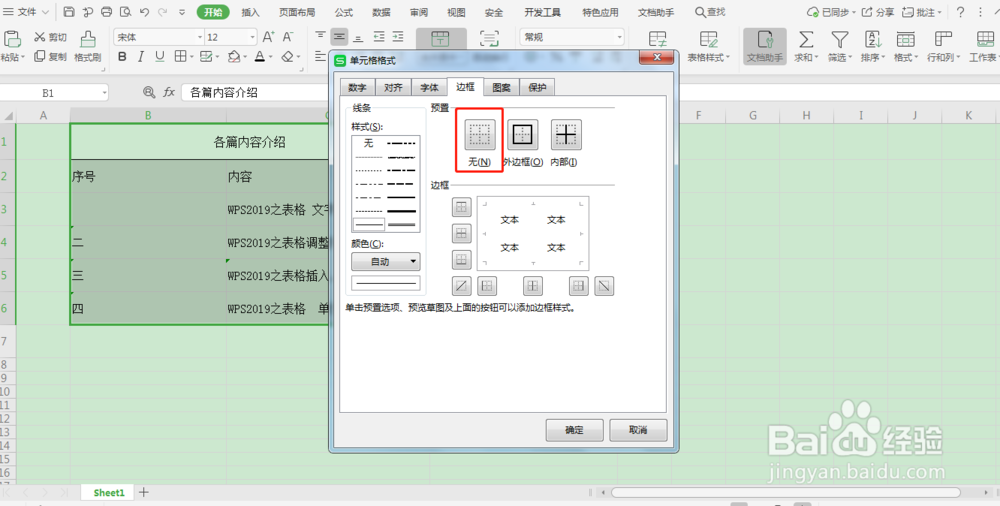Viewport: 1000px width, 506px height.
Task: Click the fill color bucket icon
Action: coord(234,57)
